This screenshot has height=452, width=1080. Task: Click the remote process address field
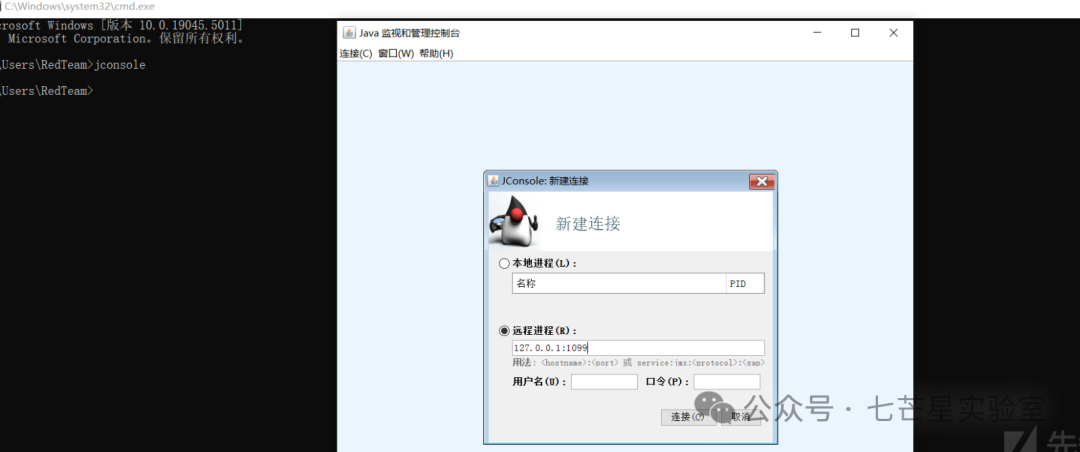(x=638, y=348)
